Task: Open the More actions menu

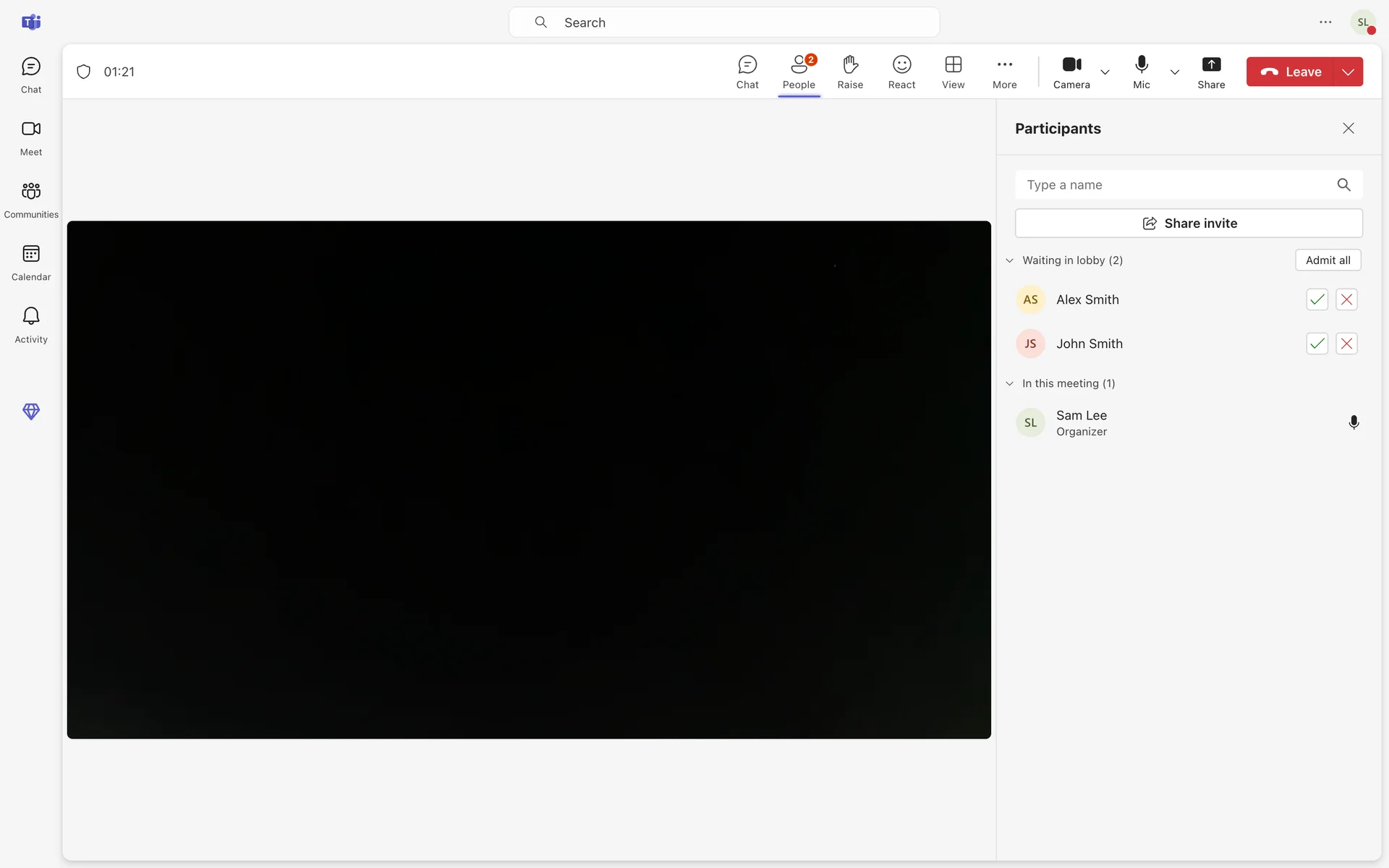Action: [x=1004, y=72]
